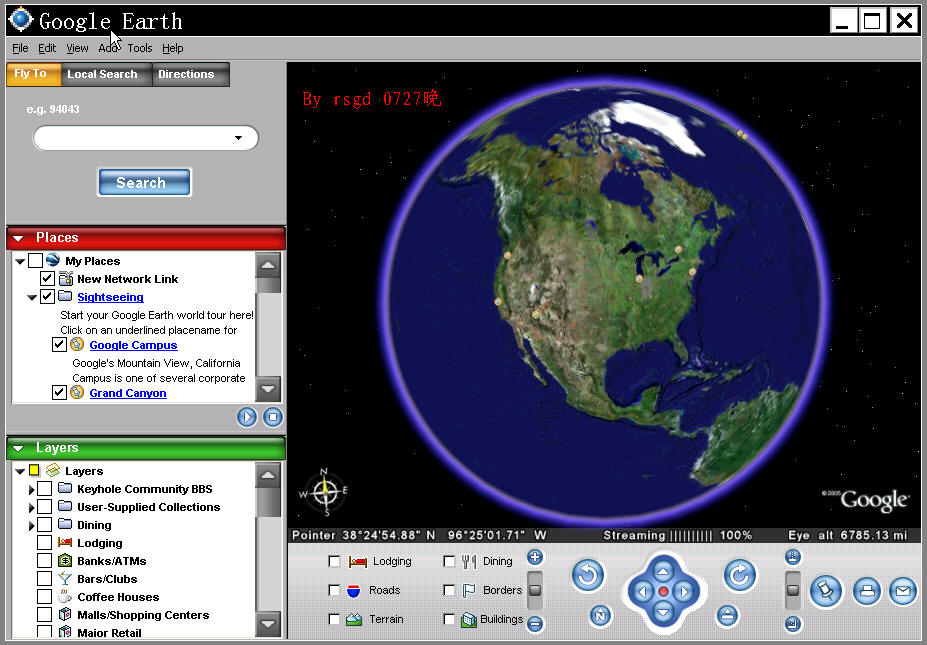Collapse the My Places tree node
This screenshot has height=645, width=927.
click(20, 261)
